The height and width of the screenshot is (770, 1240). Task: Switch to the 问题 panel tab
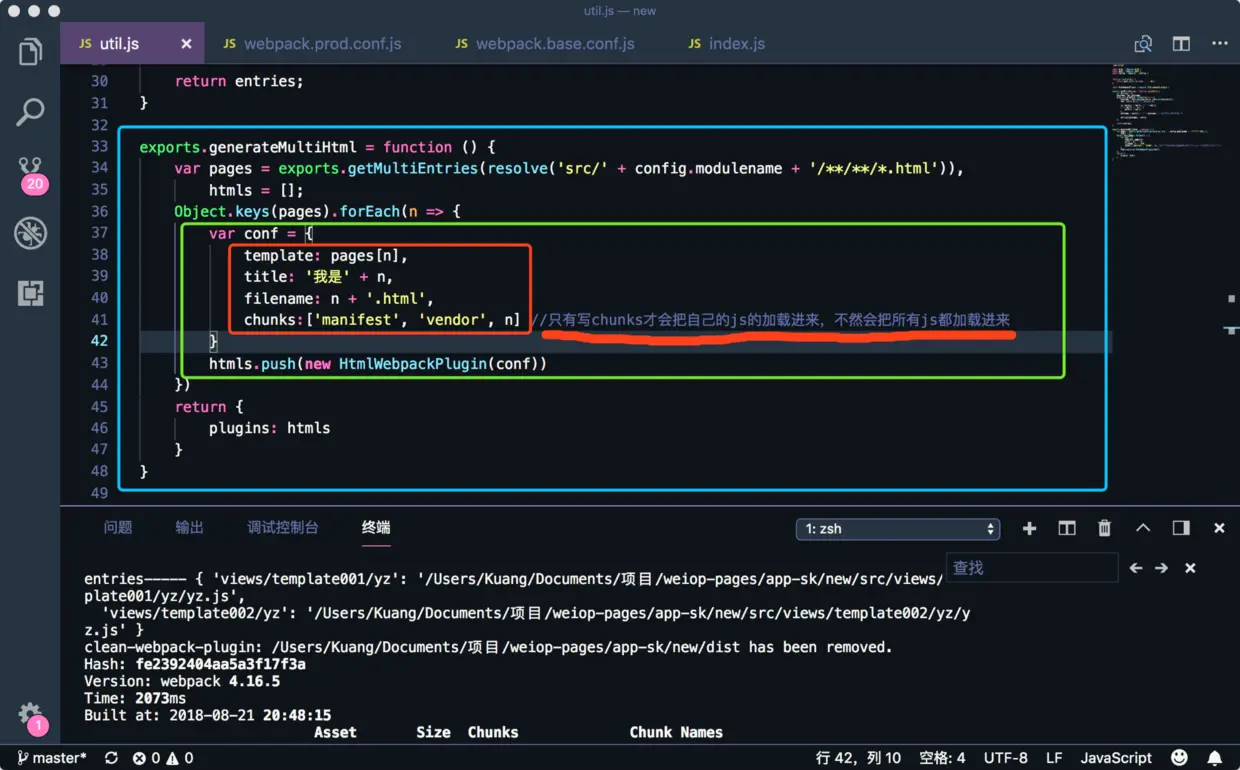118,527
